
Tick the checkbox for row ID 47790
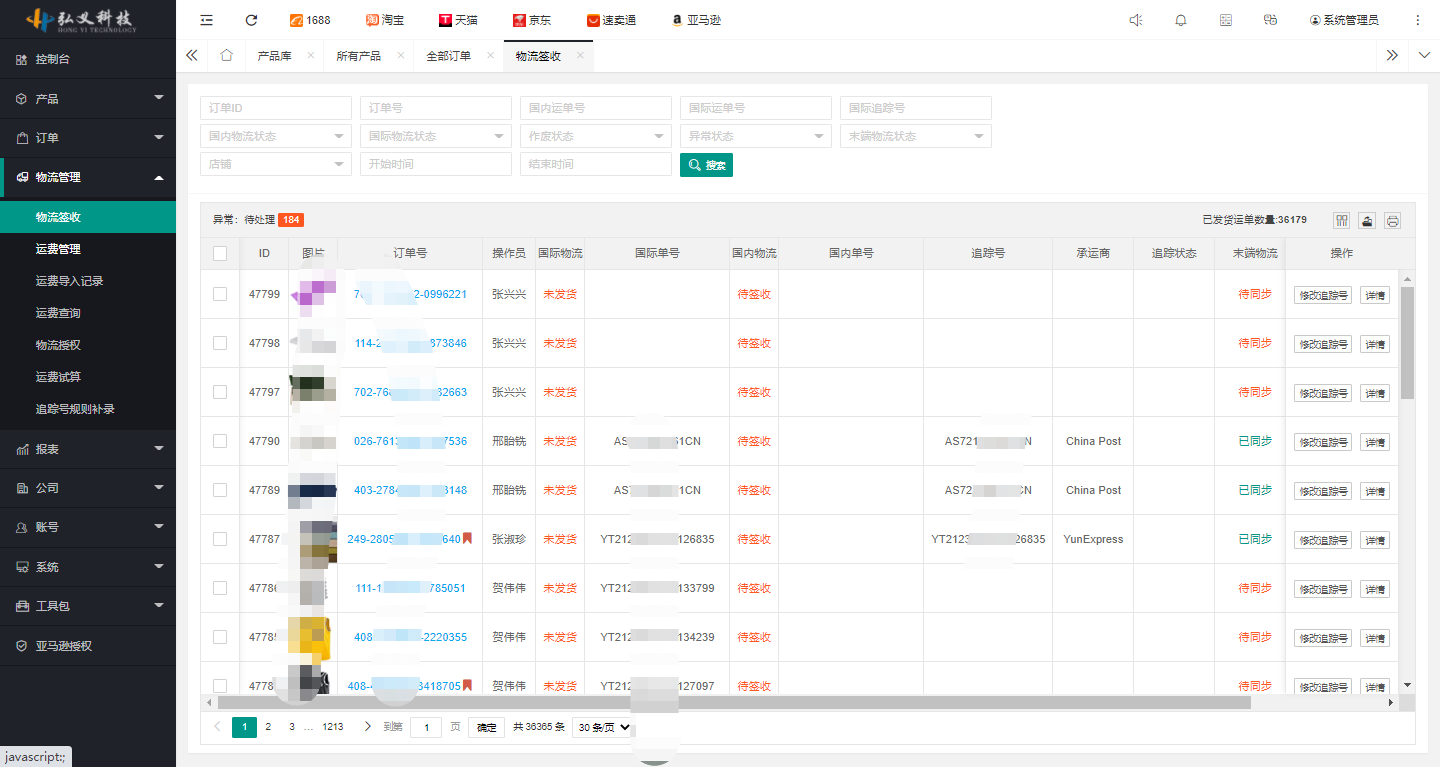pyautogui.click(x=220, y=441)
